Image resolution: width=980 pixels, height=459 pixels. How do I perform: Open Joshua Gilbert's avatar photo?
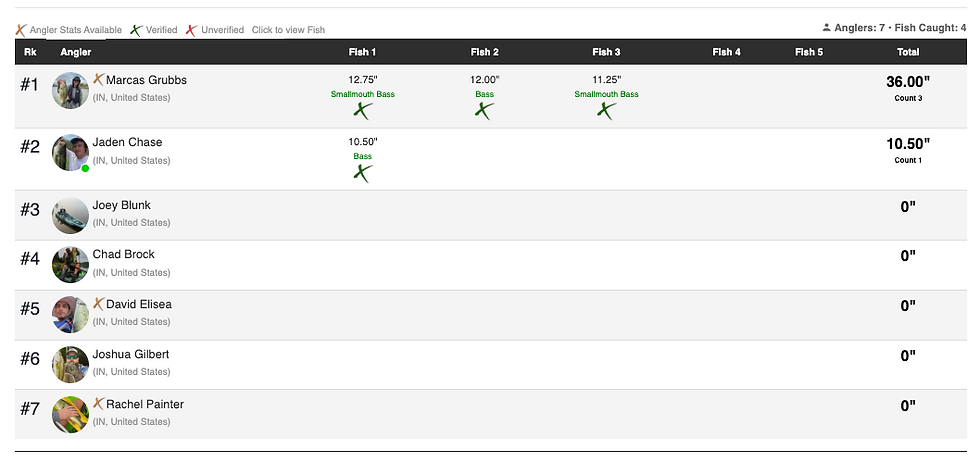pos(70,365)
